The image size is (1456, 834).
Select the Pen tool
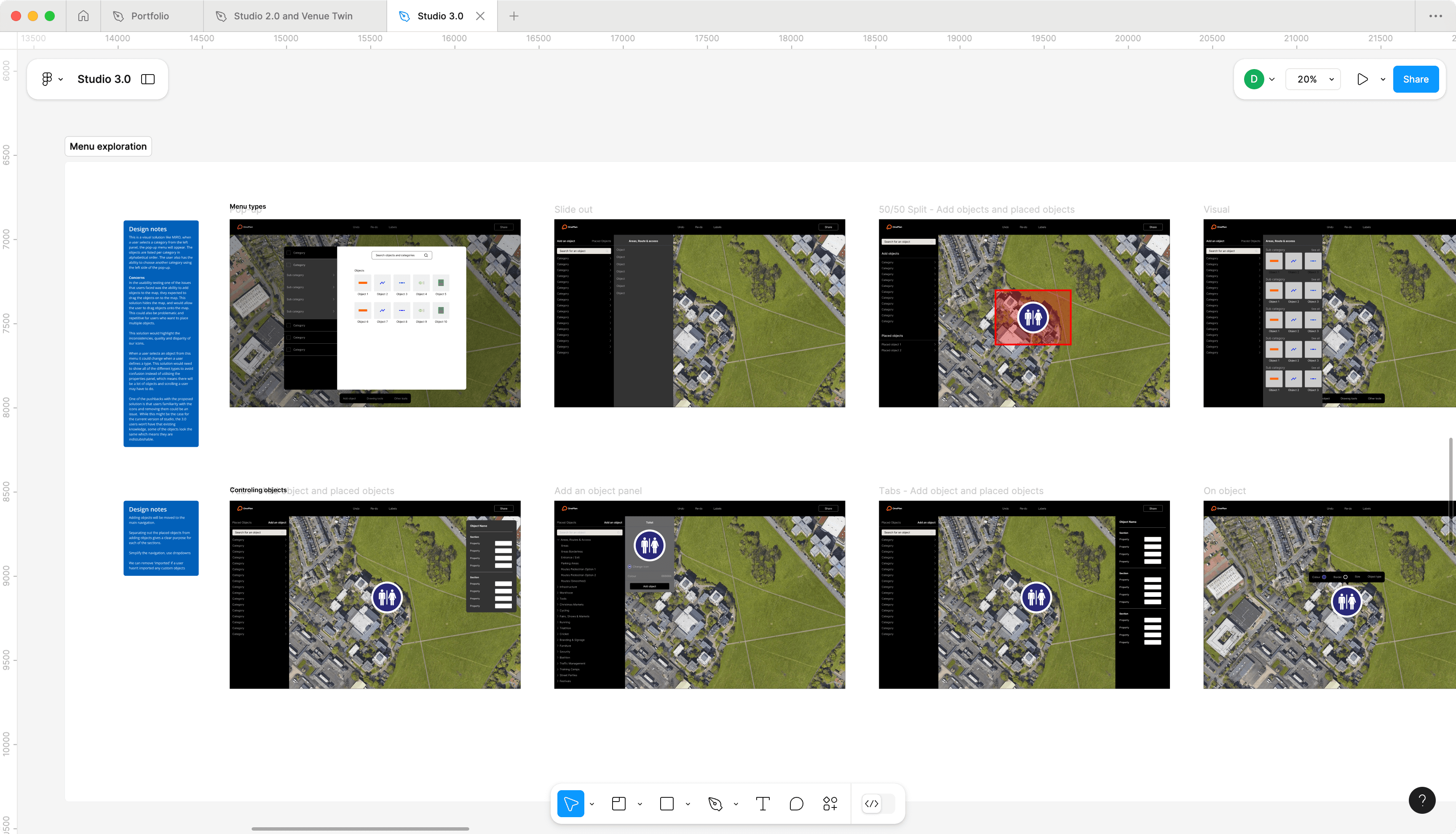[x=715, y=804]
